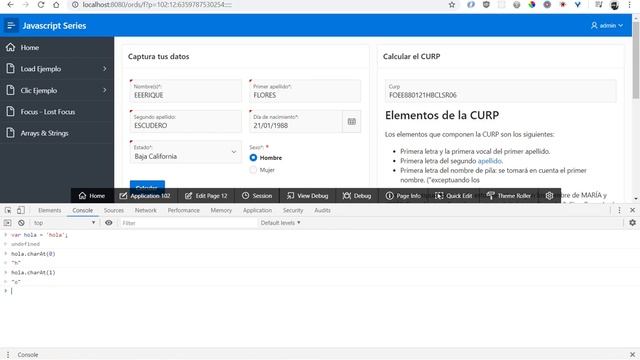Go back with the browser back arrow

point(10,5)
